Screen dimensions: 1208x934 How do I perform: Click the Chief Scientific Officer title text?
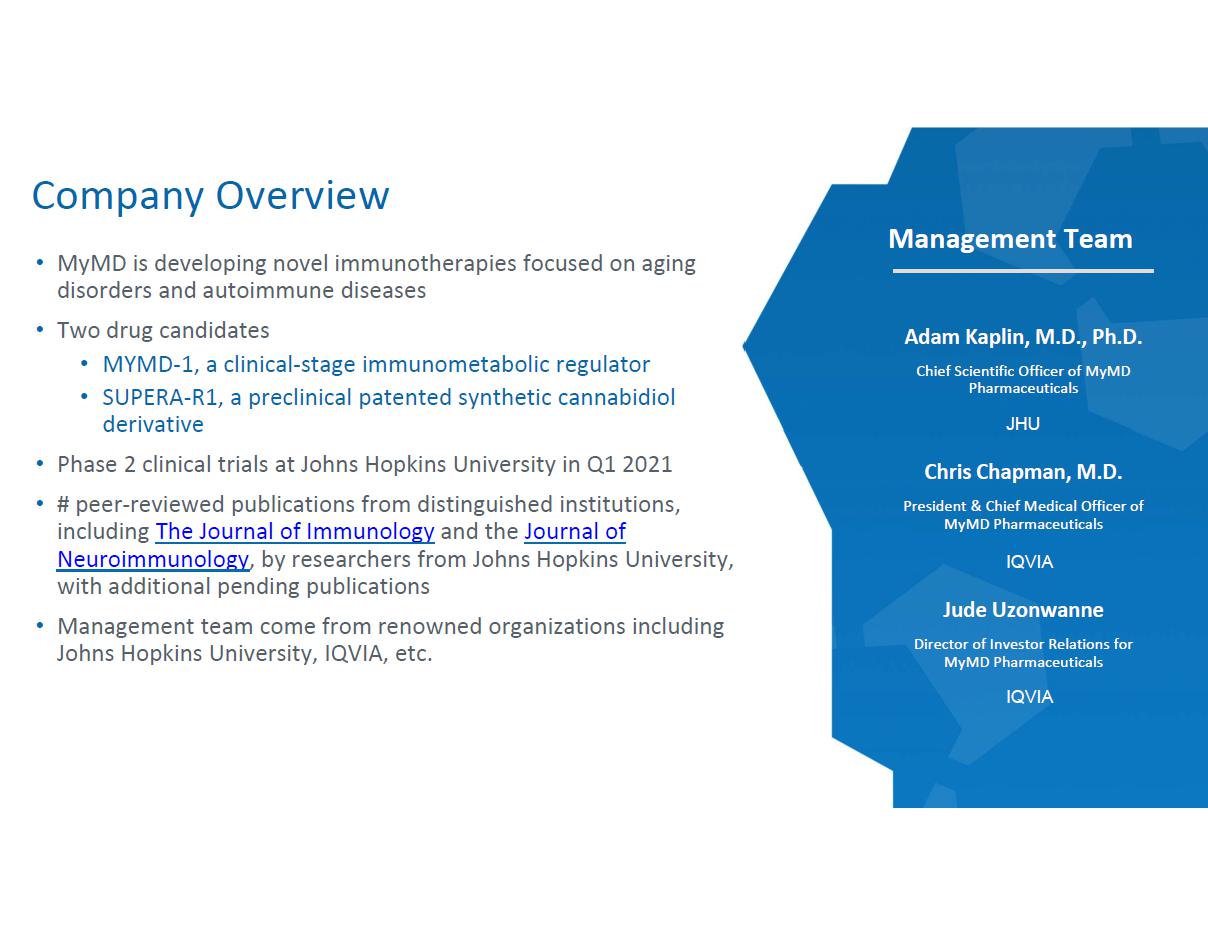[x=1022, y=379]
